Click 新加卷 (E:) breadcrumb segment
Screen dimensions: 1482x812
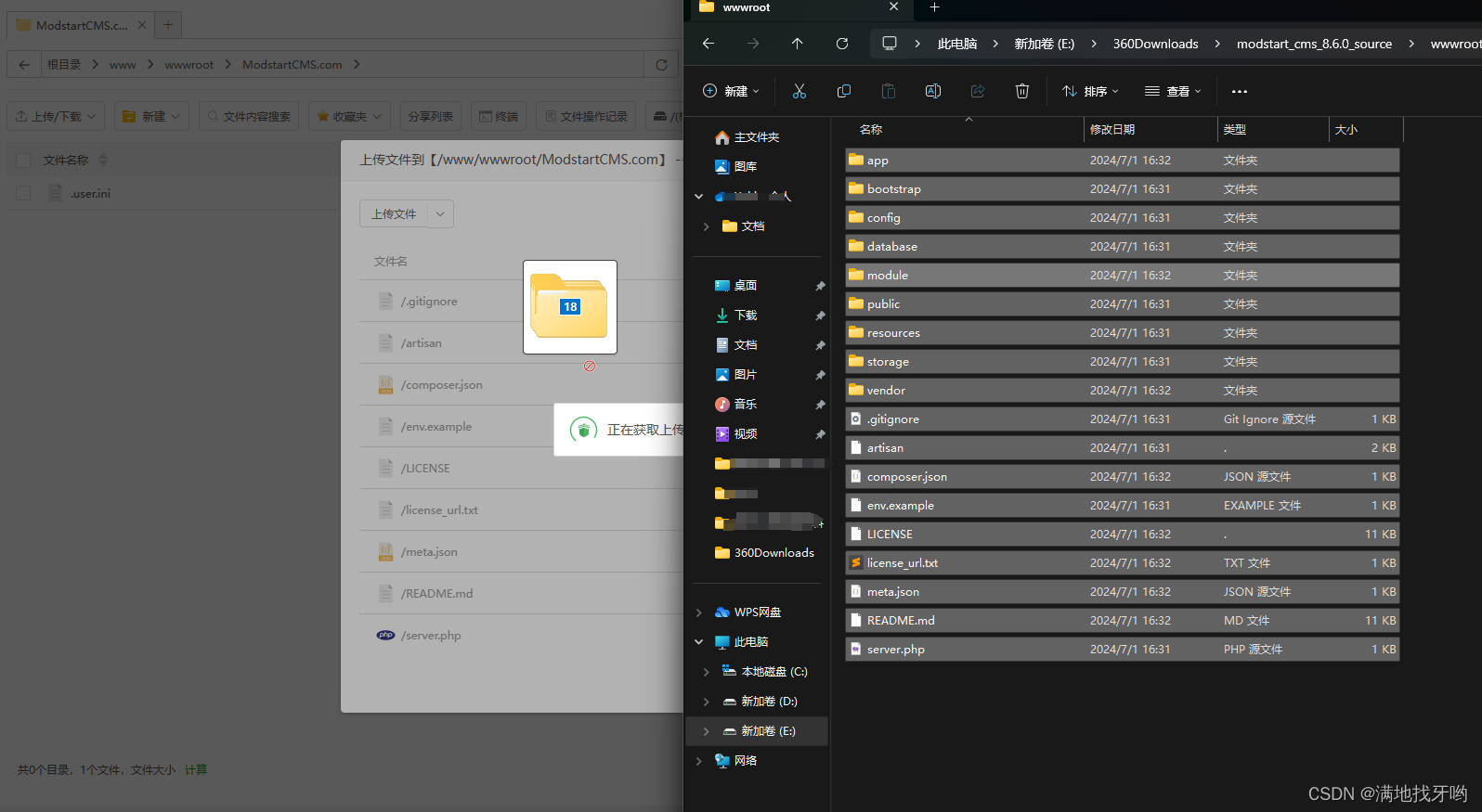coord(1044,44)
